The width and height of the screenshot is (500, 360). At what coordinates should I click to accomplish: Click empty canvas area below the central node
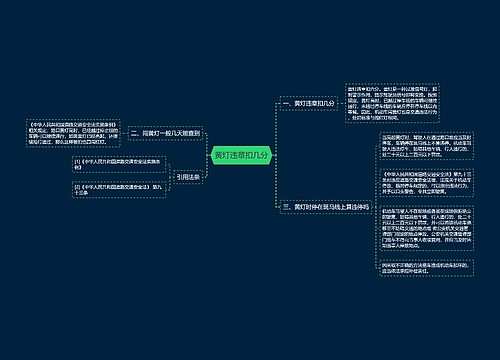pos(242,267)
